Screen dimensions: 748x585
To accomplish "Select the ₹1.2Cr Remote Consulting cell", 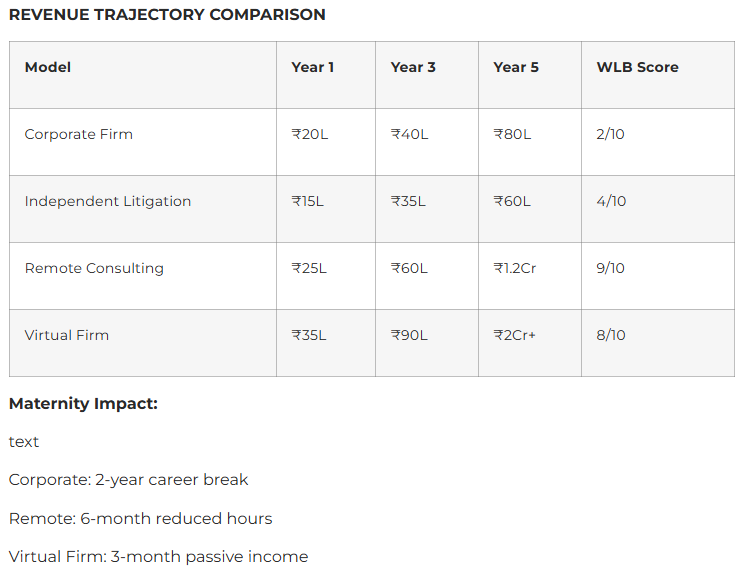I will tap(515, 268).
